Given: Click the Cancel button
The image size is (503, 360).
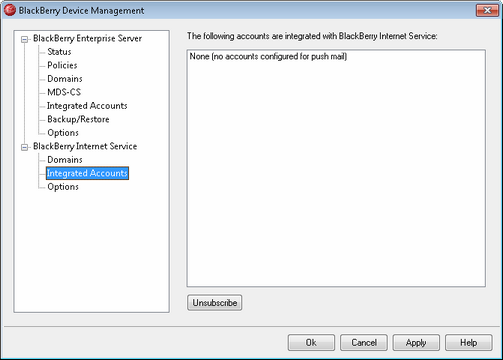Looking at the screenshot, I should tap(364, 343).
